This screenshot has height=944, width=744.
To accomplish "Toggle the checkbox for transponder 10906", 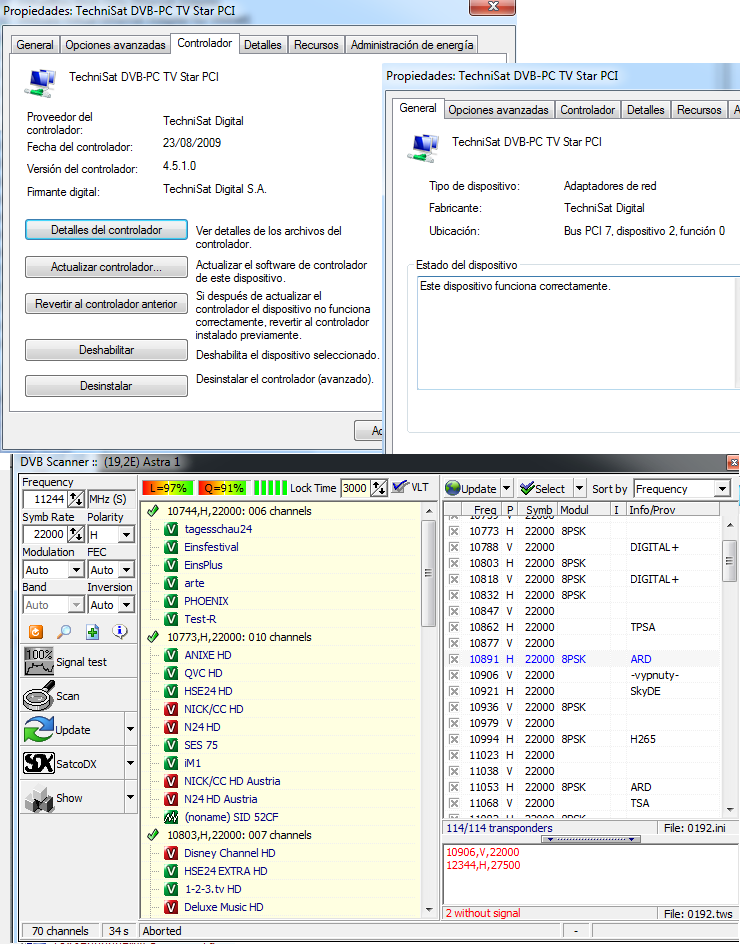I will [x=454, y=675].
